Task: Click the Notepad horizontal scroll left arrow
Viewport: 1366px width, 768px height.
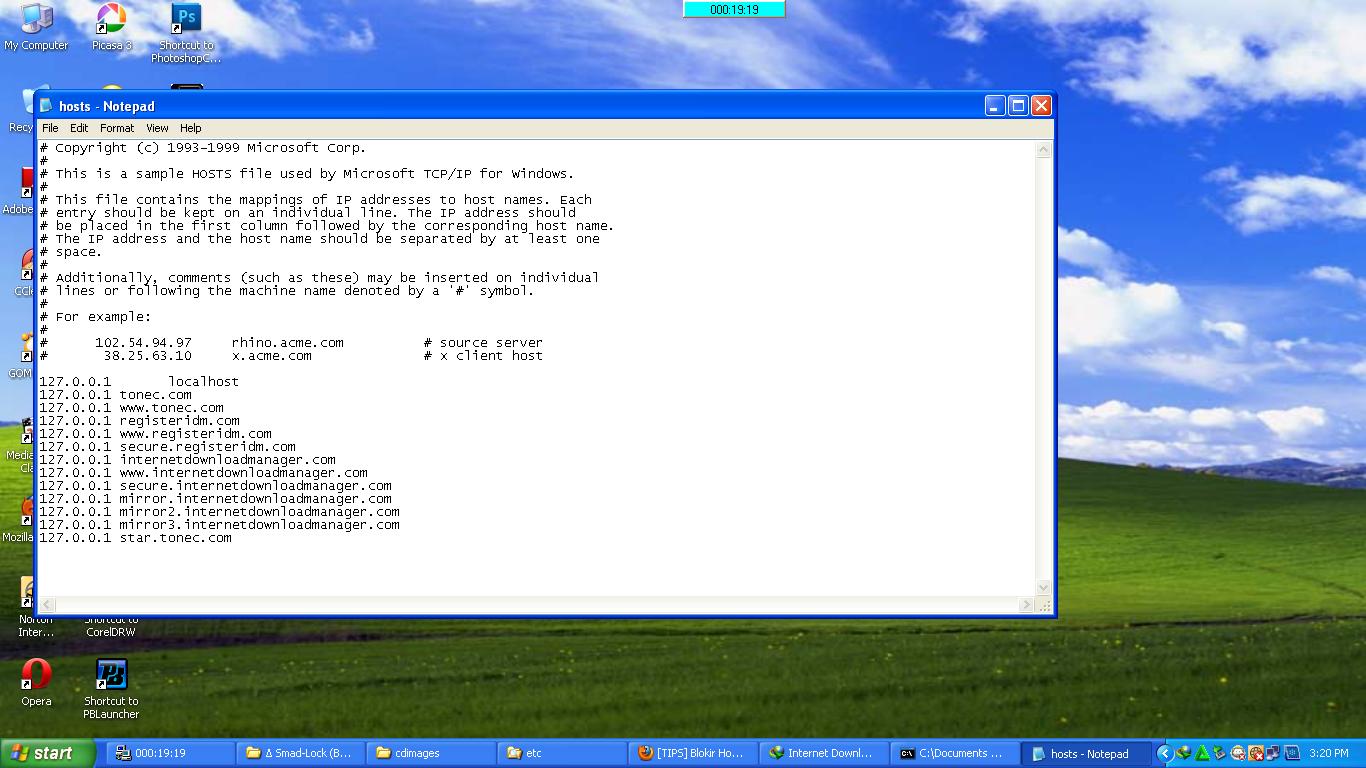Action: pos(47,604)
